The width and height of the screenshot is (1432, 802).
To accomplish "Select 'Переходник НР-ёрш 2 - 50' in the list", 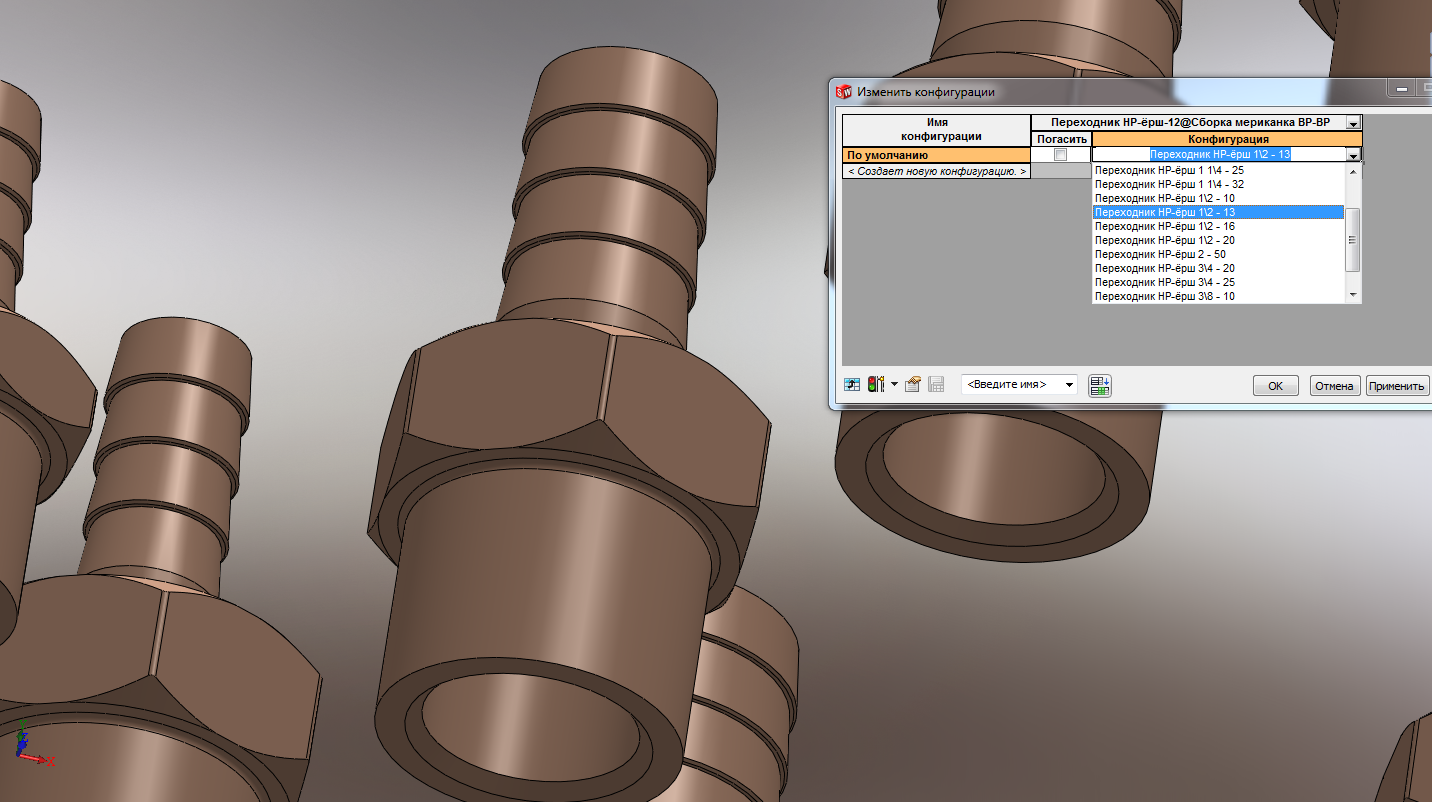I will click(x=1218, y=254).
